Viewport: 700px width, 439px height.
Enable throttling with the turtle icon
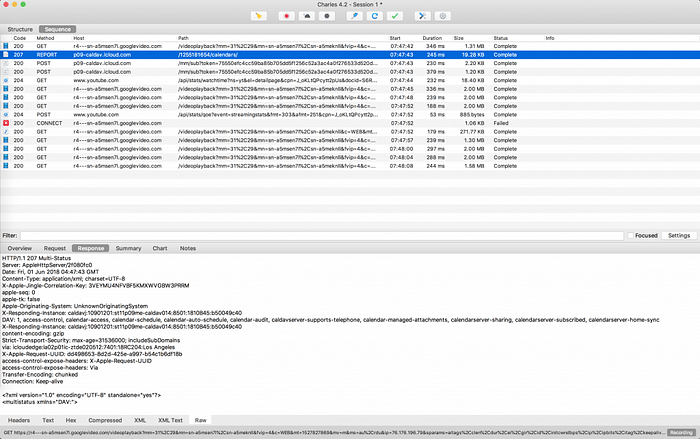(x=309, y=16)
